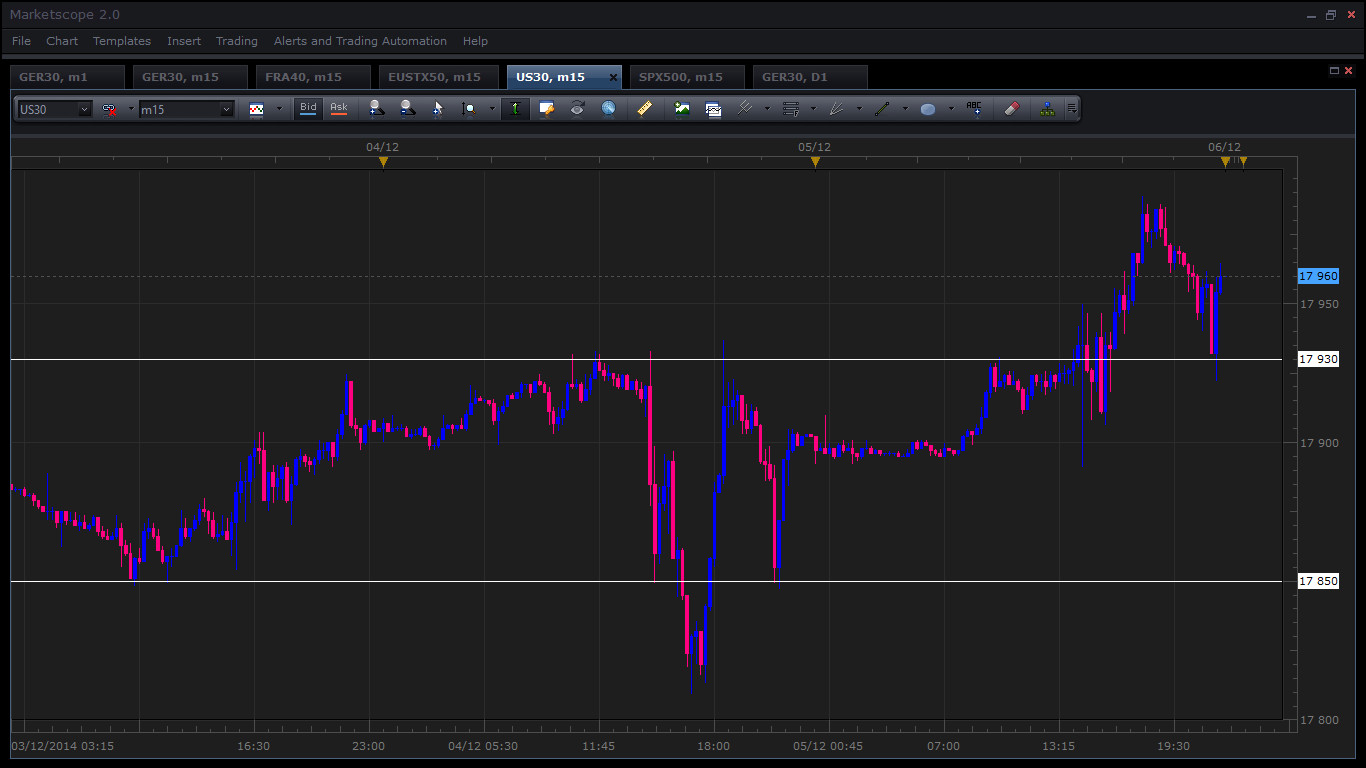This screenshot has width=1366, height=768.
Task: Click the current price 17 960 label
Action: [1318, 276]
